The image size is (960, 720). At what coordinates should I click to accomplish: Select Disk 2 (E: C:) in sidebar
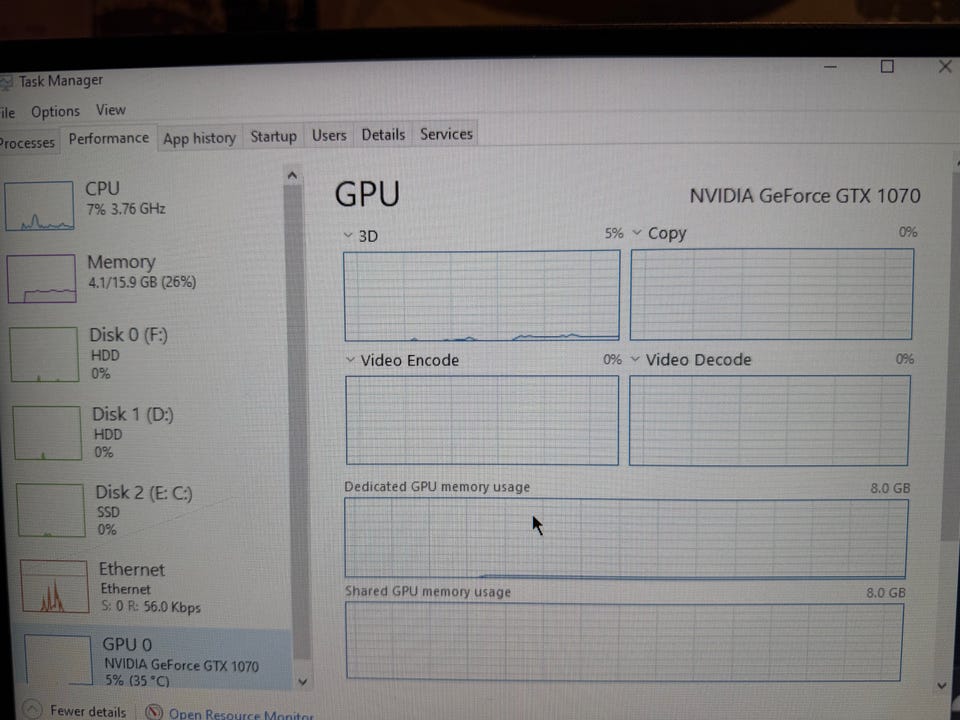153,509
